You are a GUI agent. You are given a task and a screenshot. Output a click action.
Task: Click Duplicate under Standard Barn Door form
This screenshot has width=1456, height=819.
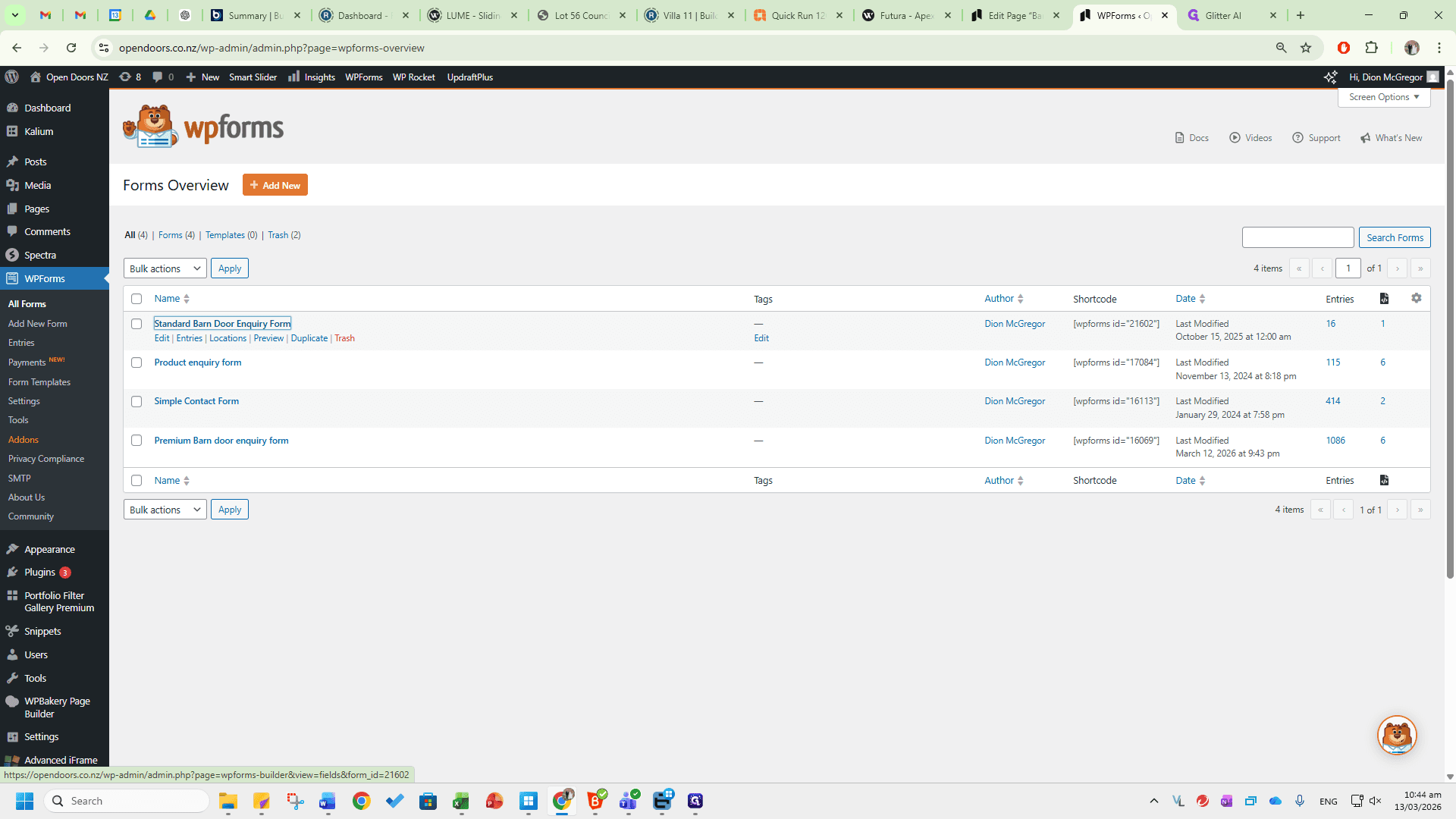tap(309, 338)
